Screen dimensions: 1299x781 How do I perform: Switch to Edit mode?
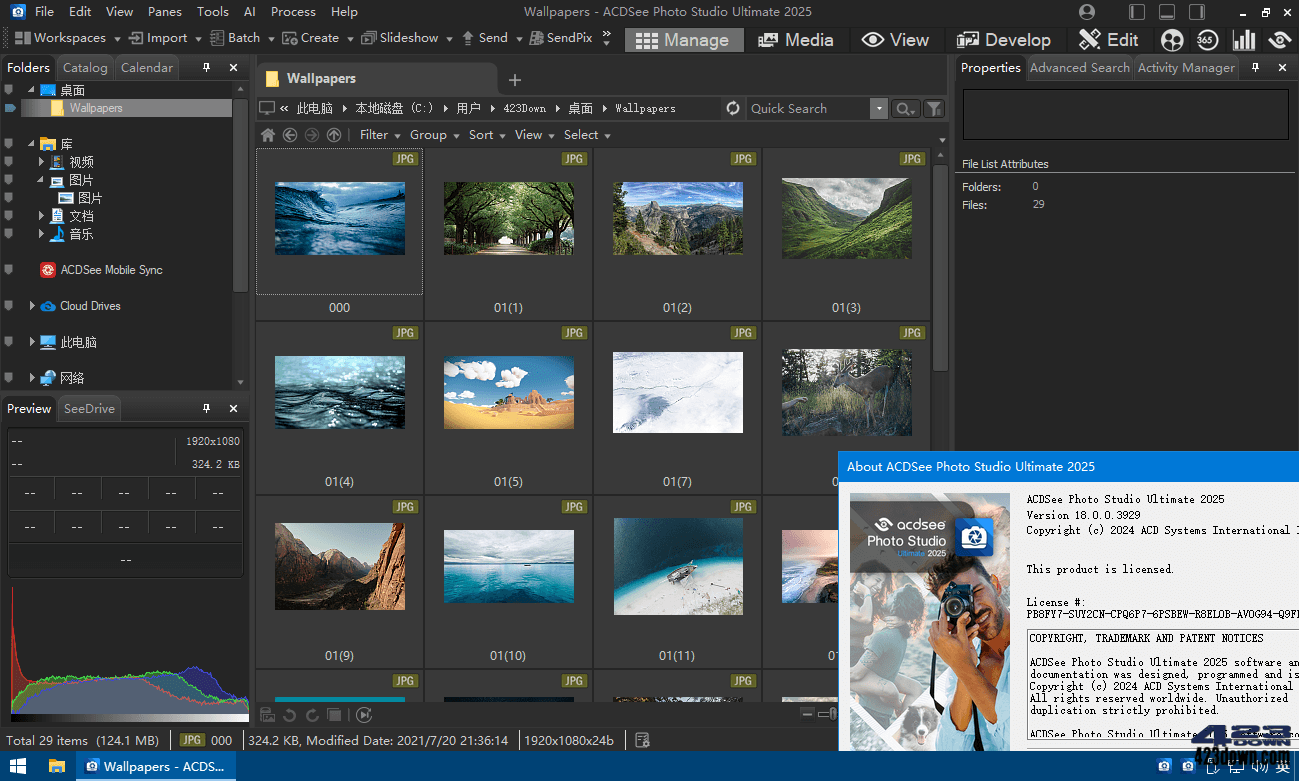coord(1108,40)
